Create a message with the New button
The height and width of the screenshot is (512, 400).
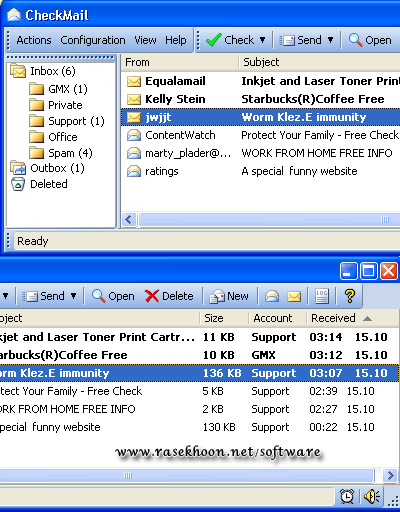[229, 296]
